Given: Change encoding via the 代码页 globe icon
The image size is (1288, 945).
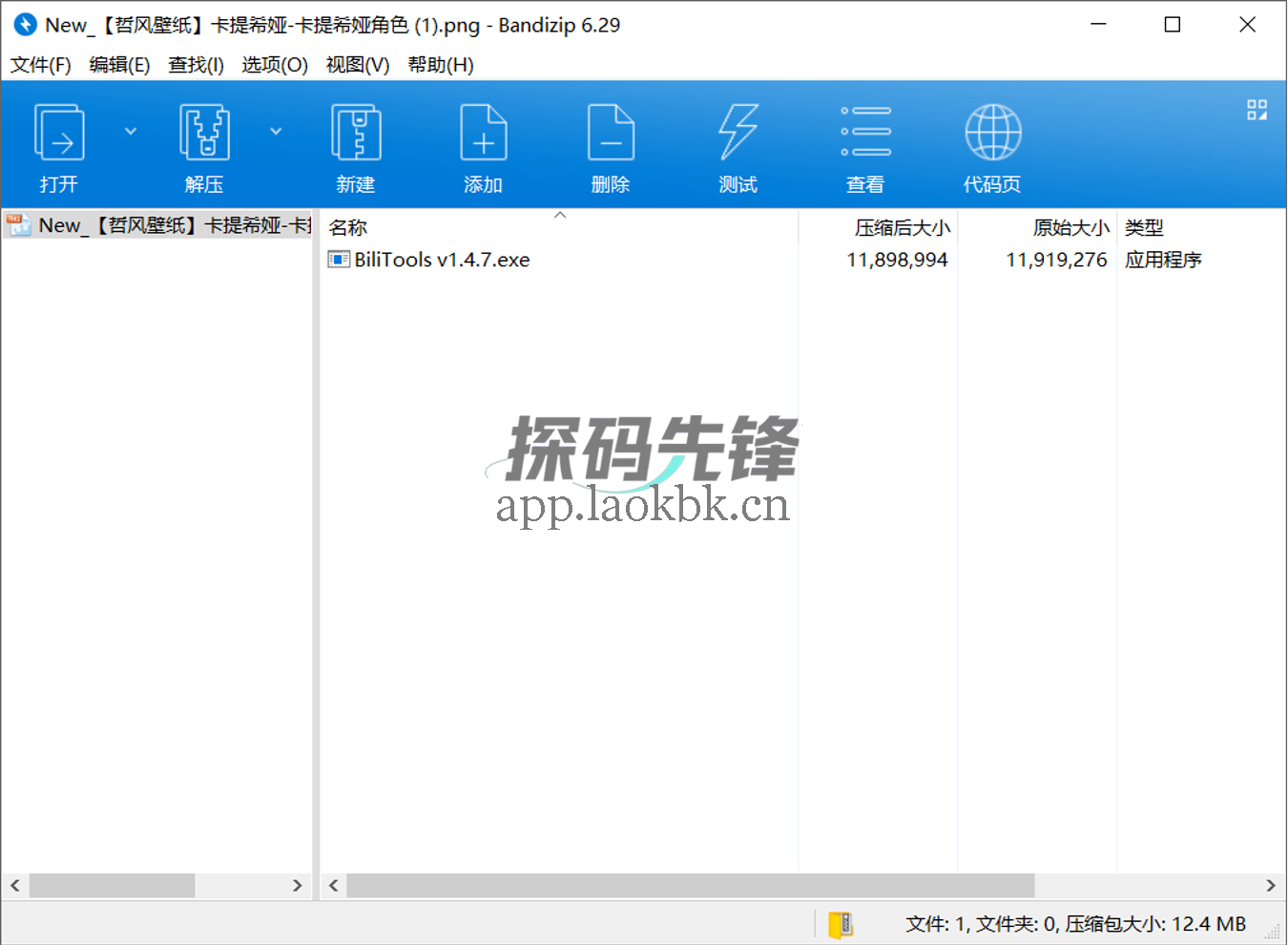Looking at the screenshot, I should pyautogui.click(x=992, y=145).
